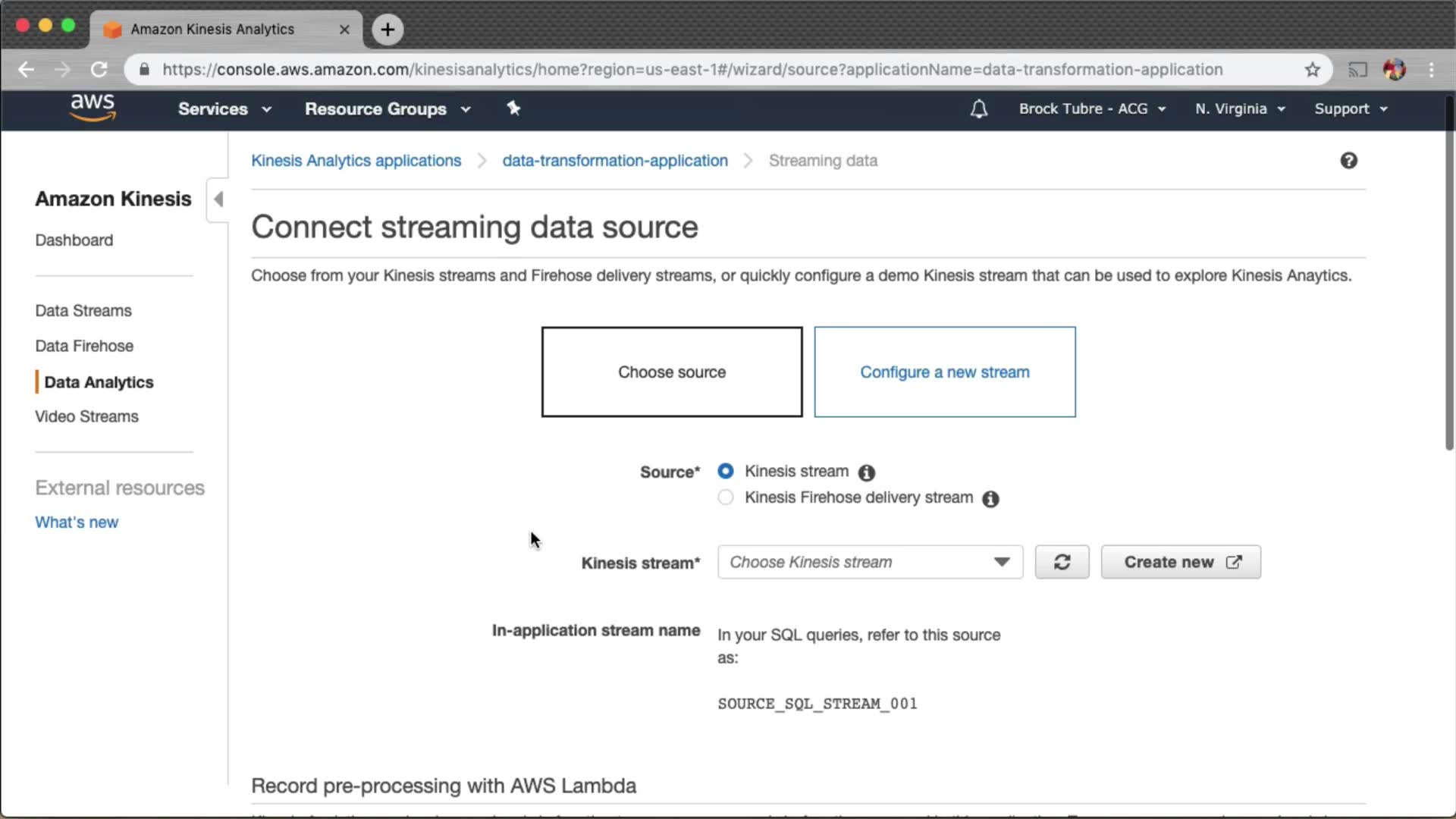The width and height of the screenshot is (1456, 819).
Task: Open data-transformation-application breadcrumb link
Action: coord(614,161)
